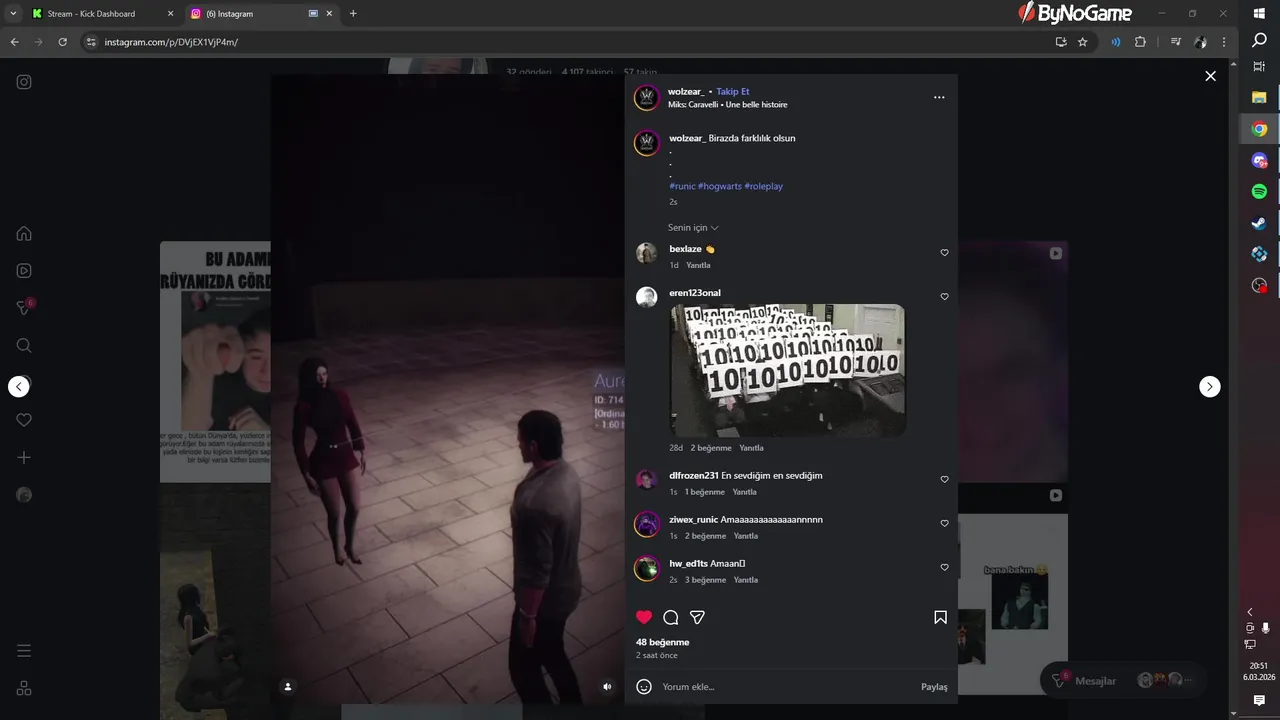Open the media control icon in Chrome toolbar
Viewport: 1280px width, 720px height.
(x=1175, y=42)
